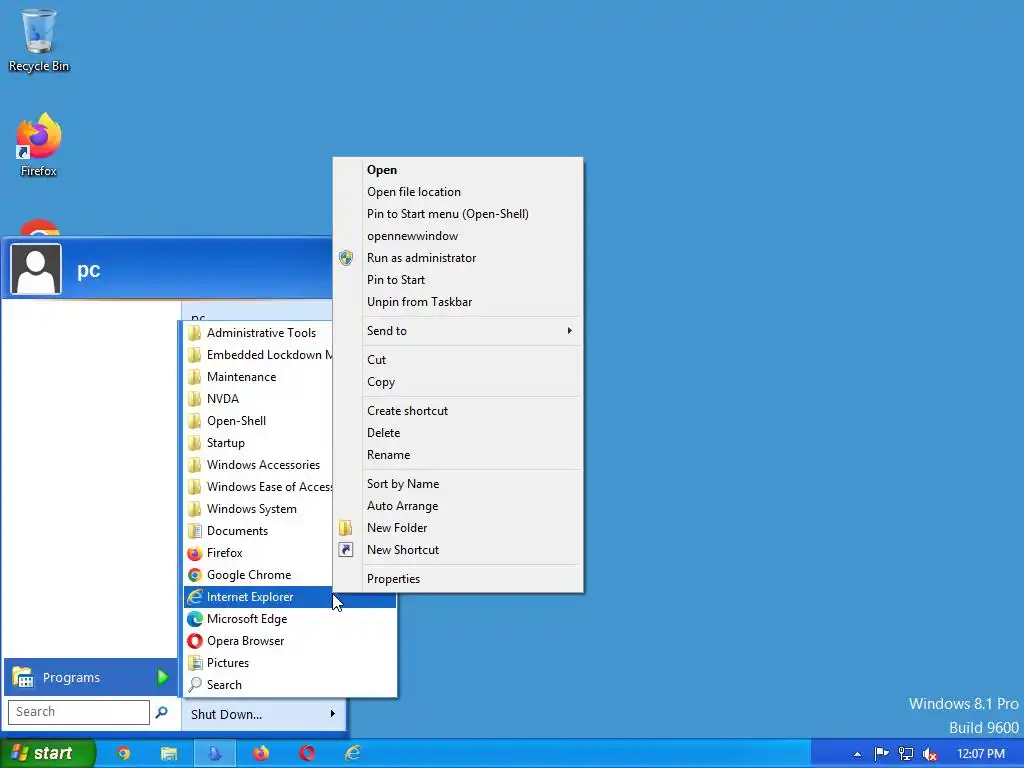
Task: Click the shortcut icon beside New Shortcut
Action: (x=346, y=550)
